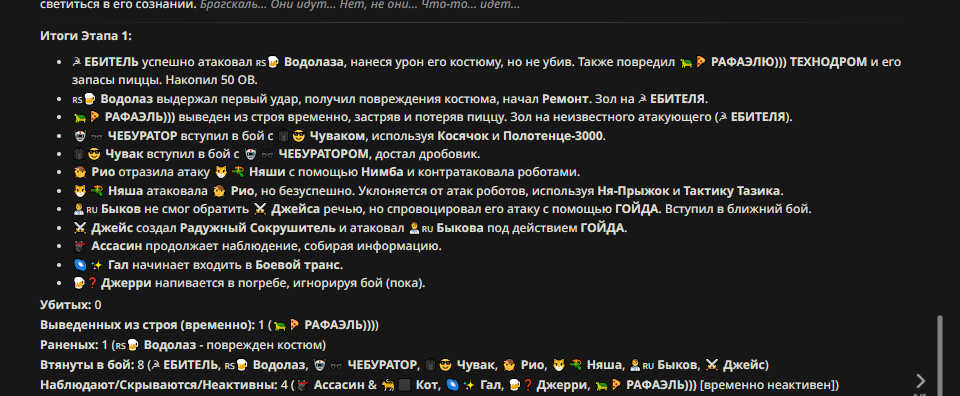Click the bold word 'Нимба'
The image size is (960, 396).
click(x=382, y=172)
